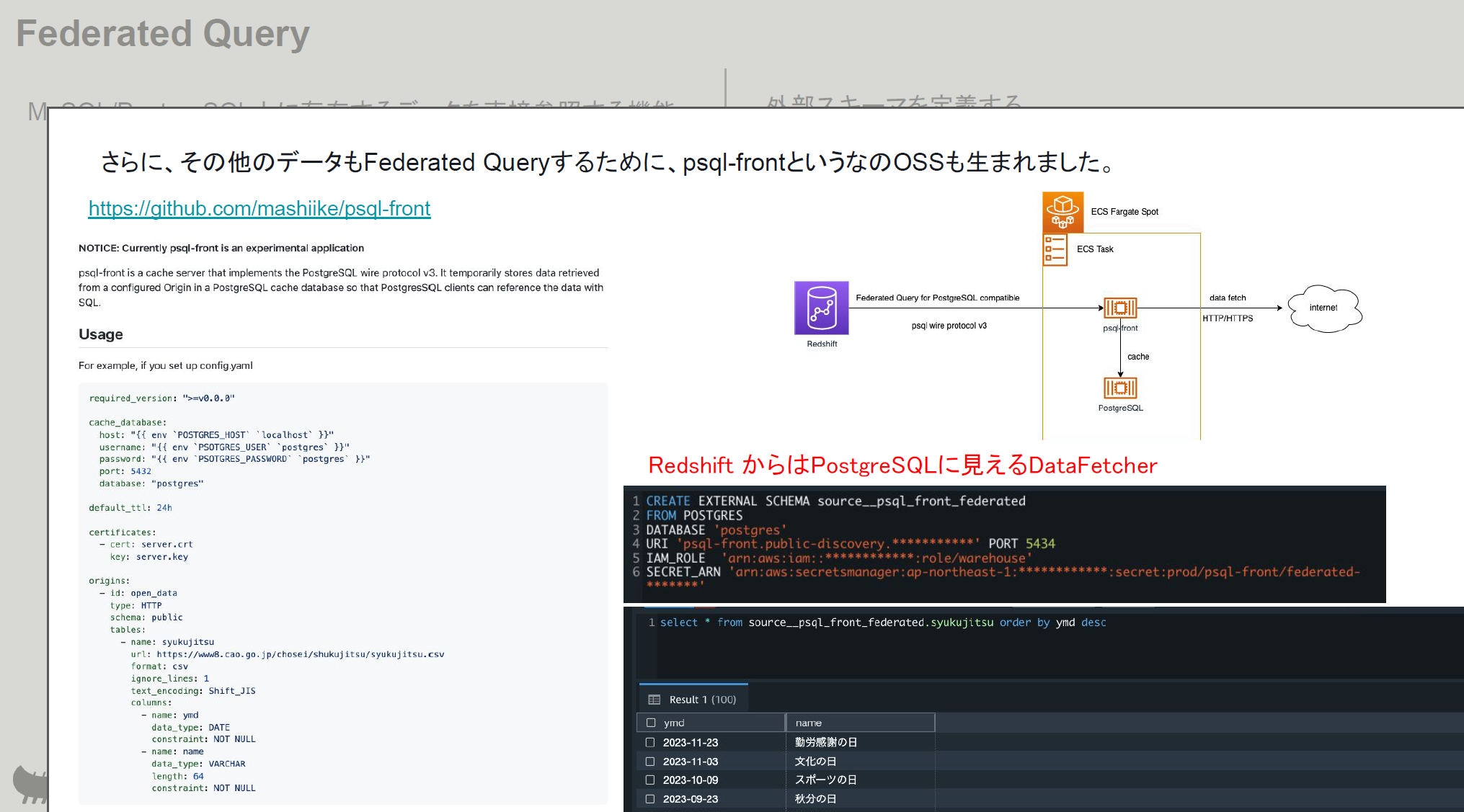This screenshot has height=812, width=1464.
Task: Click the syukujitsu CSV url in config
Action: 300,655
